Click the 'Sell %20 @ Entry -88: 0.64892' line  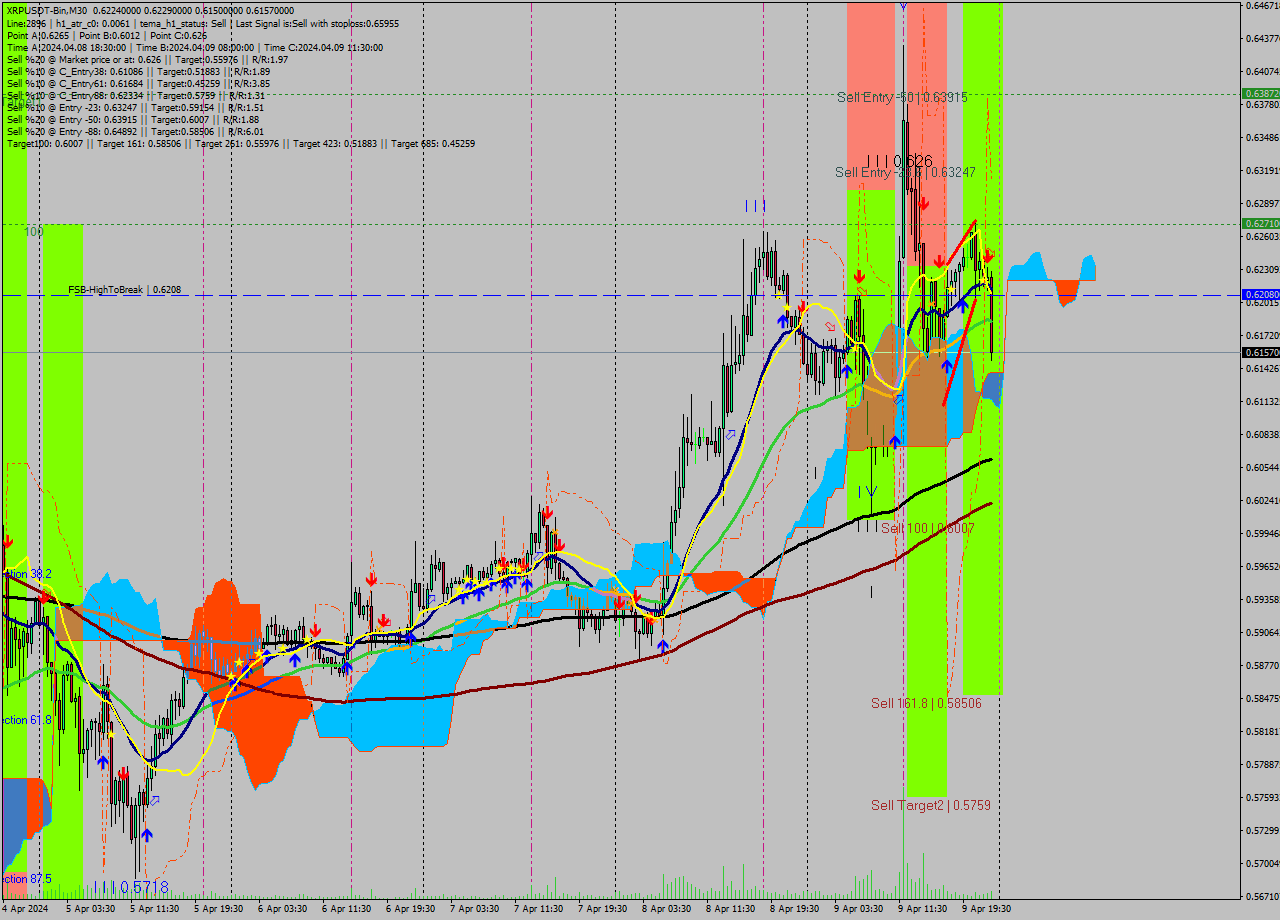135,131
